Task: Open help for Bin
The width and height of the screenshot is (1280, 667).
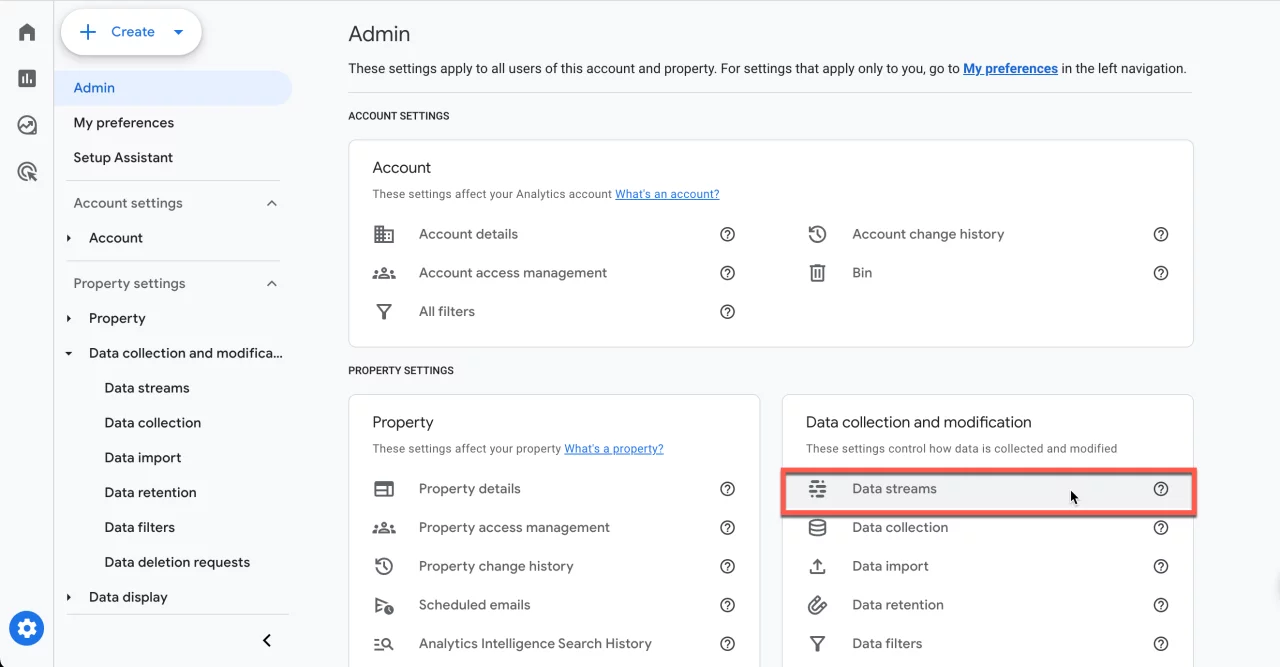Action: coord(1161,273)
